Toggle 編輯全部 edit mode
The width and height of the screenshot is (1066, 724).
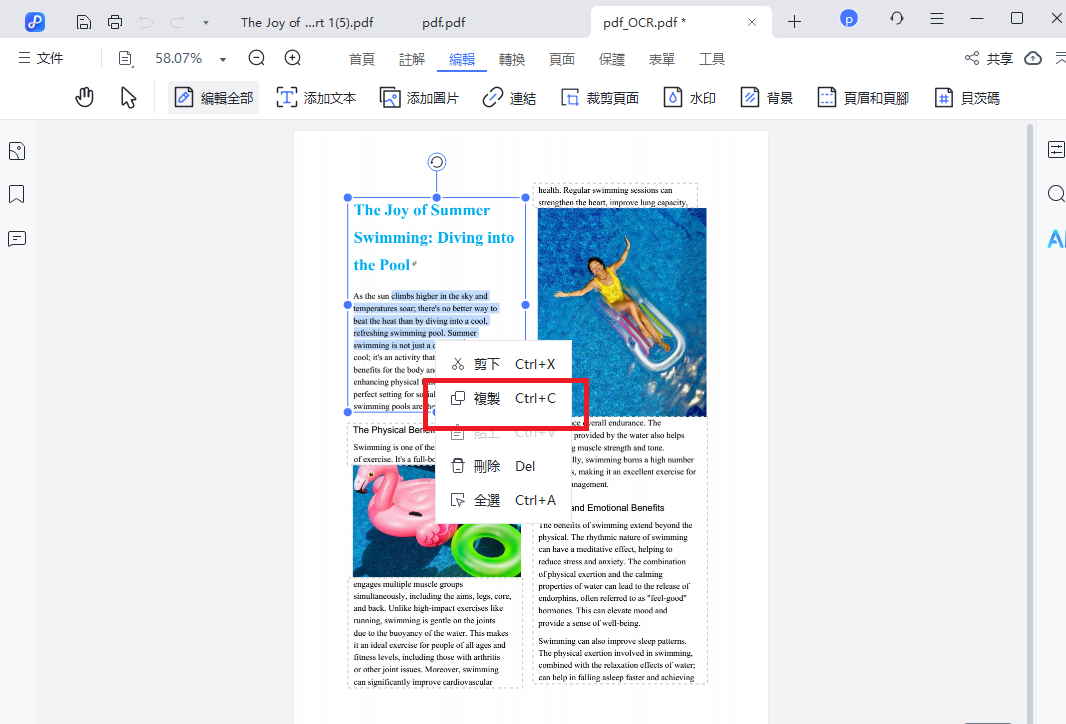213,98
